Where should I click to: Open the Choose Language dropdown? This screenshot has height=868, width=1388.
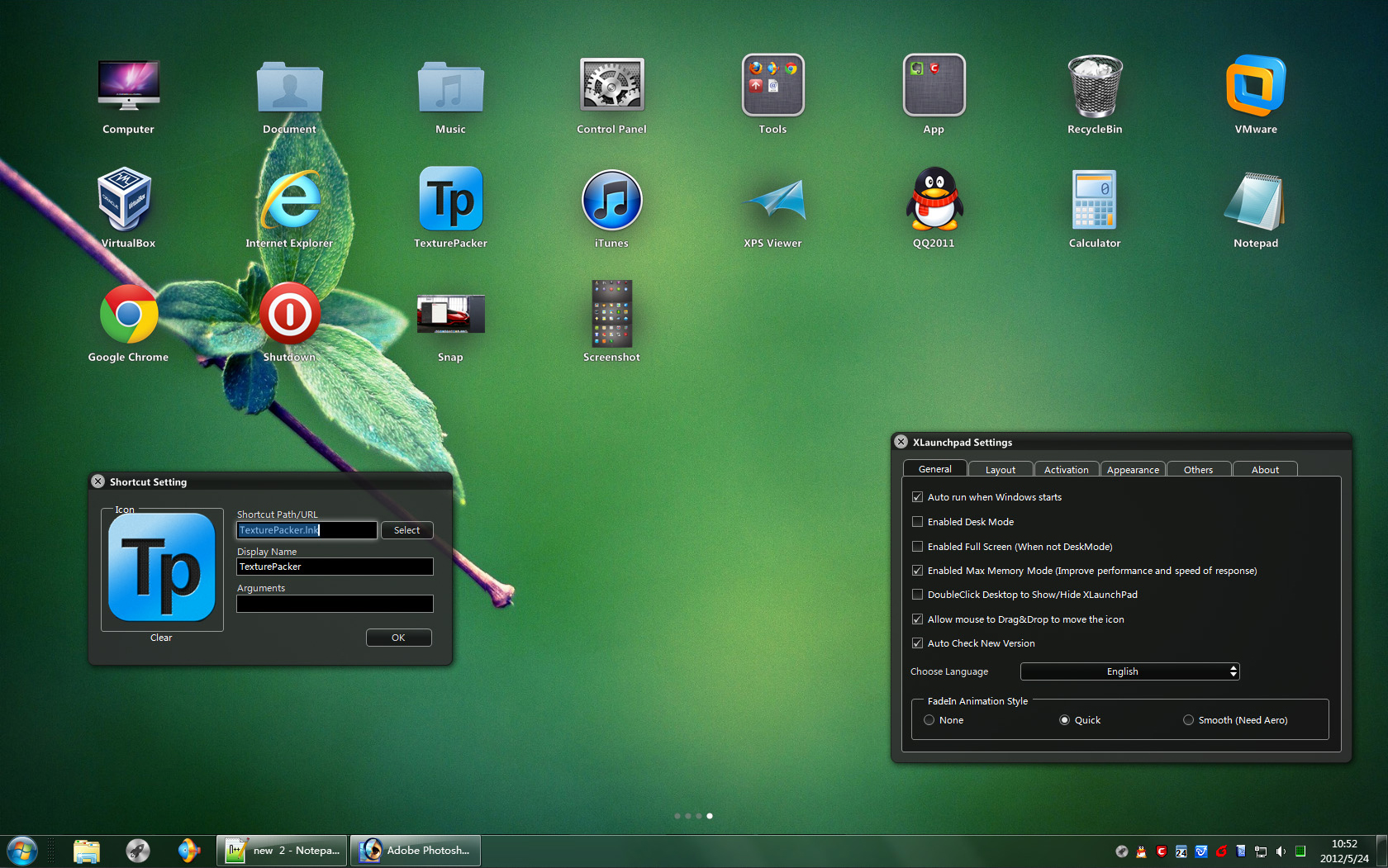1129,671
